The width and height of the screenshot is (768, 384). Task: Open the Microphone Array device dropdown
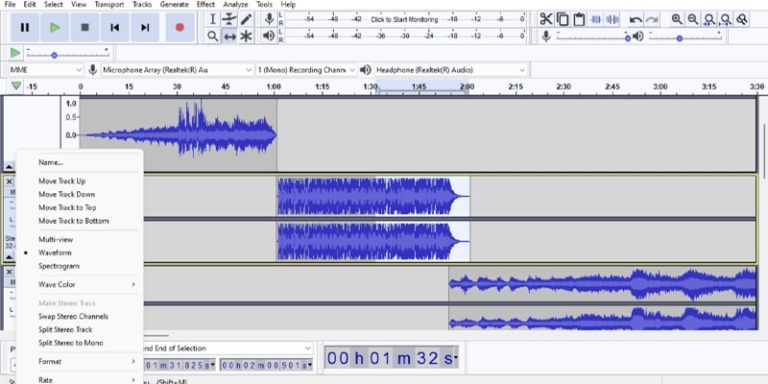click(x=177, y=70)
